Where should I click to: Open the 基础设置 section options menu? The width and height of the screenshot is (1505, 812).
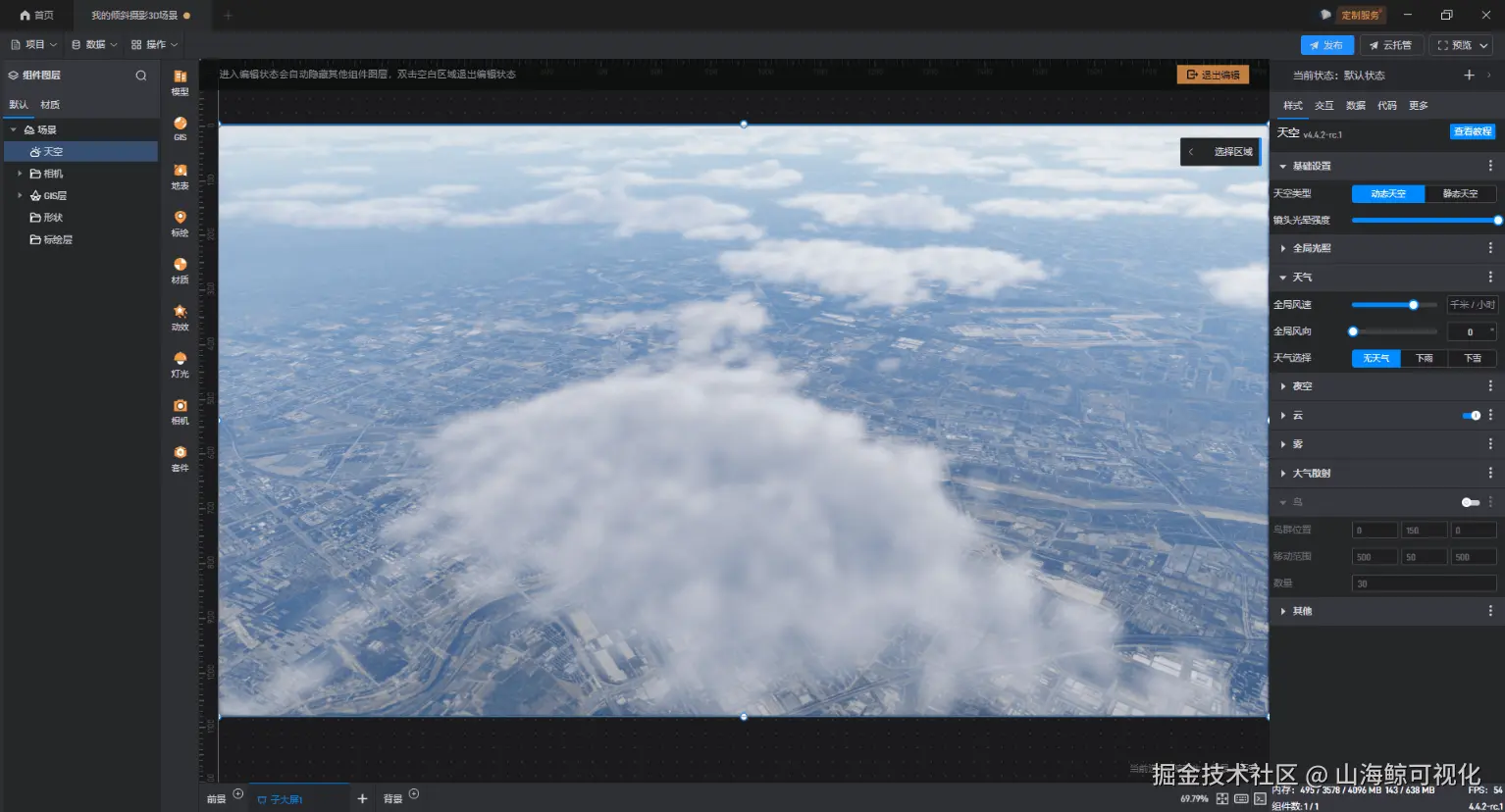click(x=1490, y=166)
